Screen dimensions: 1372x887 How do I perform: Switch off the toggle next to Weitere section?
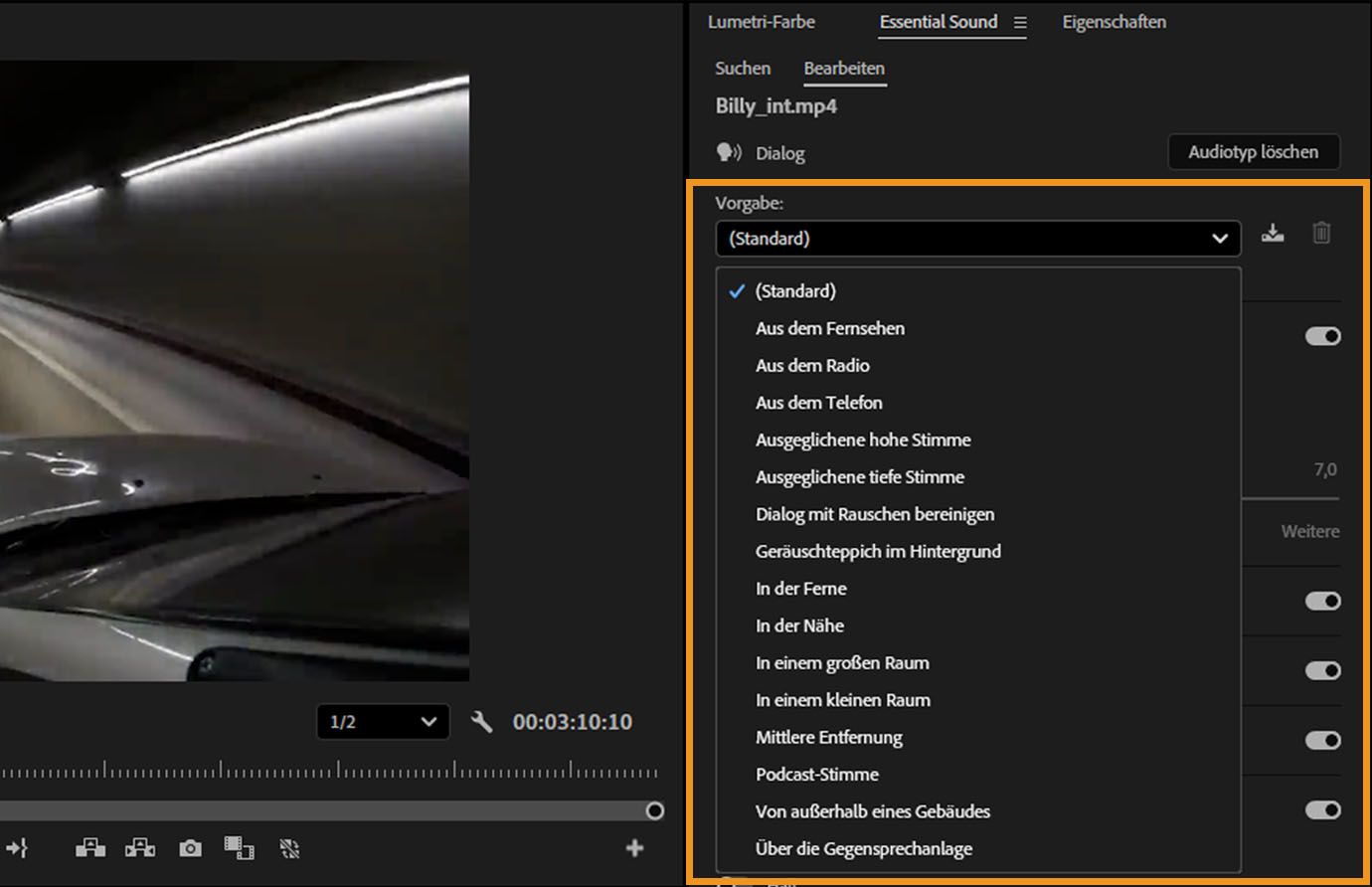1322,601
